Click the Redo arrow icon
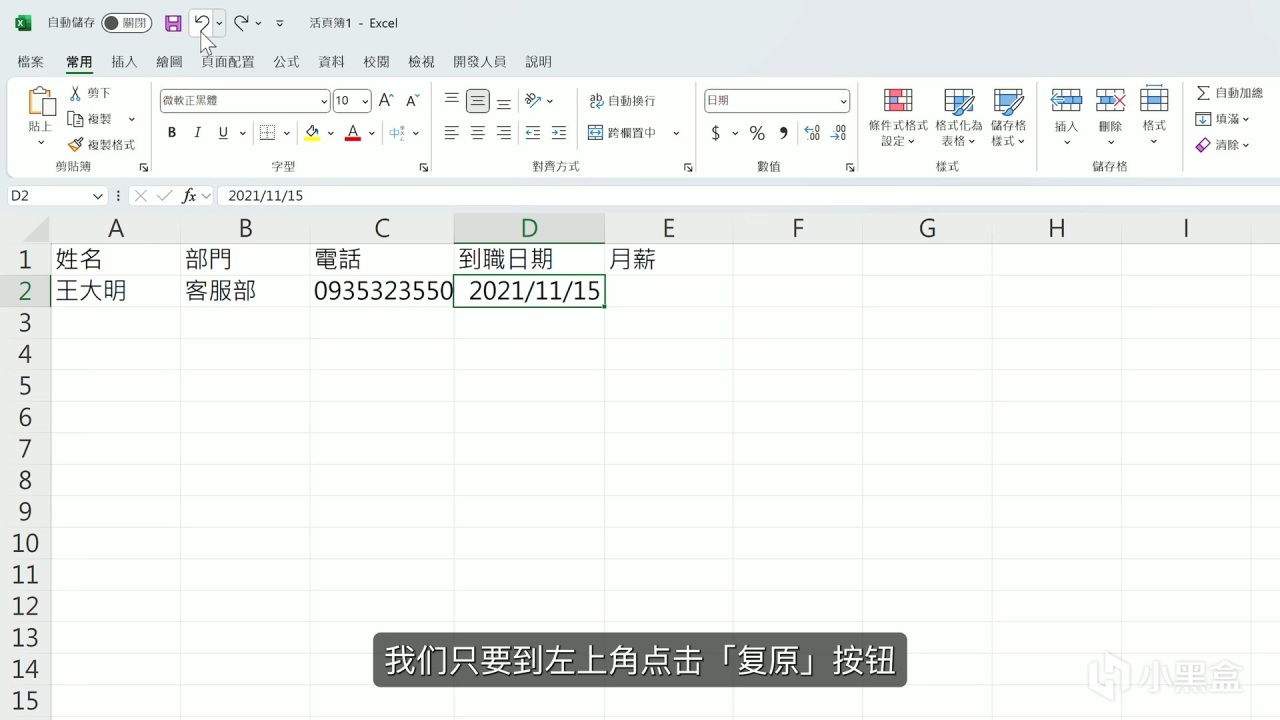1280x720 pixels. coord(241,22)
